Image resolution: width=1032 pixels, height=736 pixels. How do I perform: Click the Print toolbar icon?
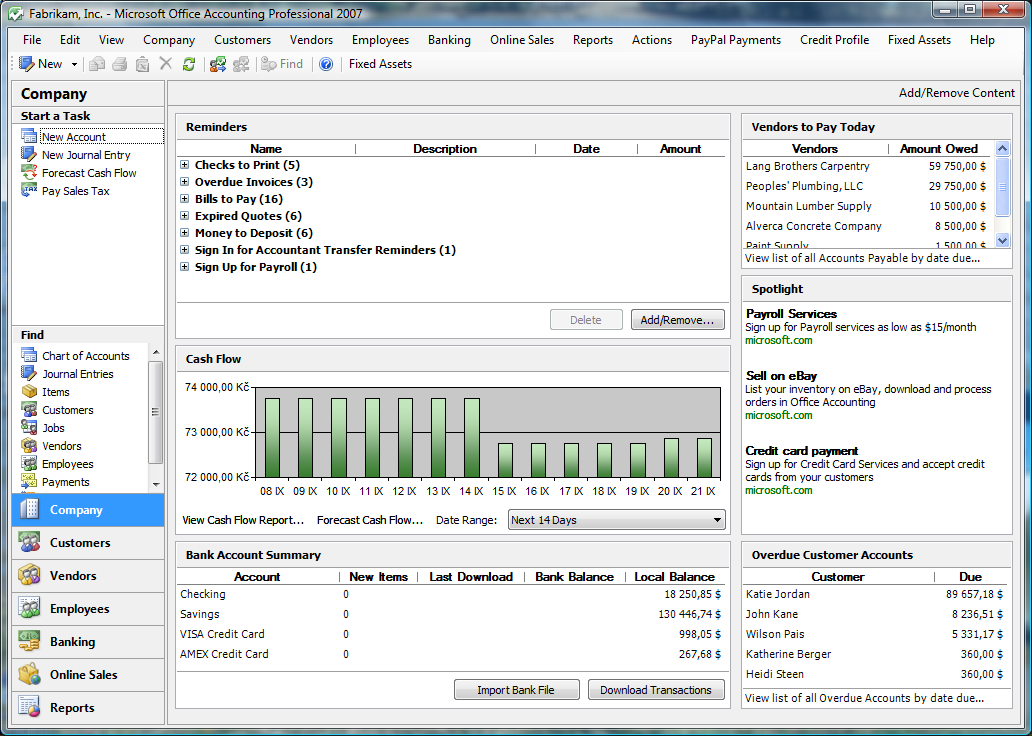click(120, 64)
